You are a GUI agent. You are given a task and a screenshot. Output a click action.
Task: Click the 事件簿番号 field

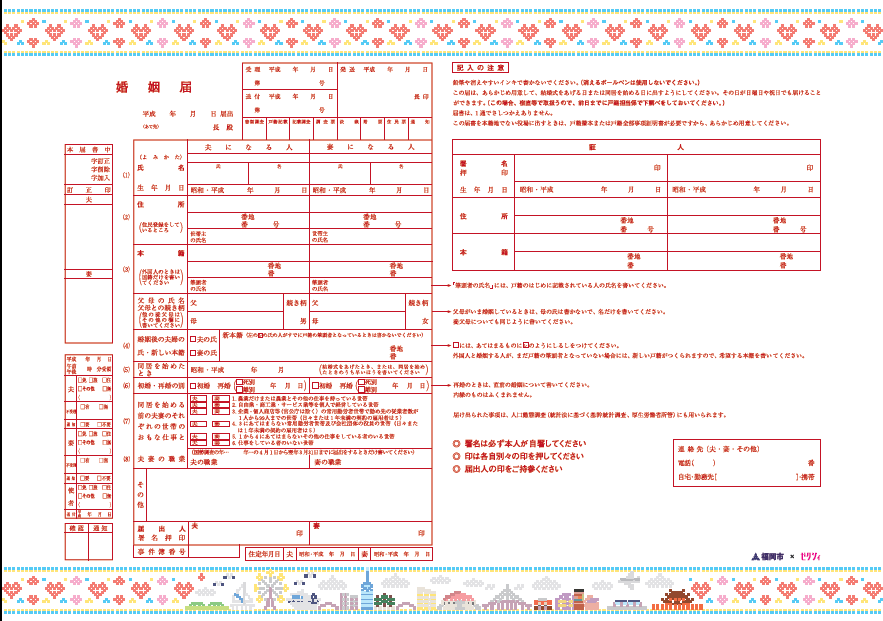[x=213, y=552]
